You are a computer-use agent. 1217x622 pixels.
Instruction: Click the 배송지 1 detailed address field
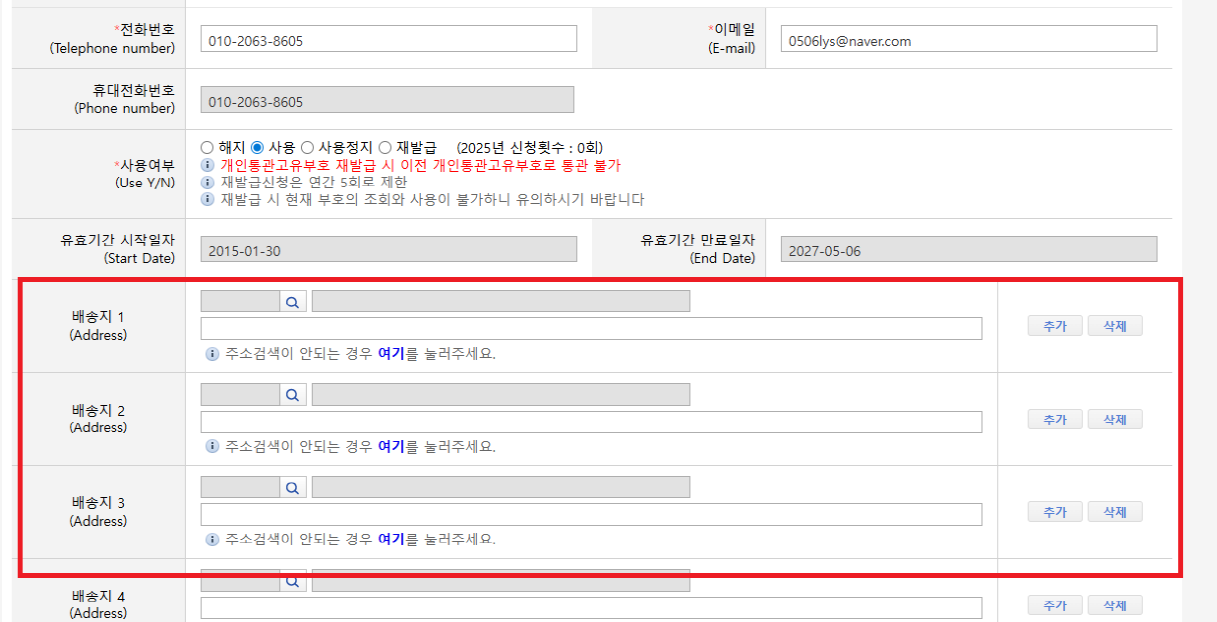(591, 329)
